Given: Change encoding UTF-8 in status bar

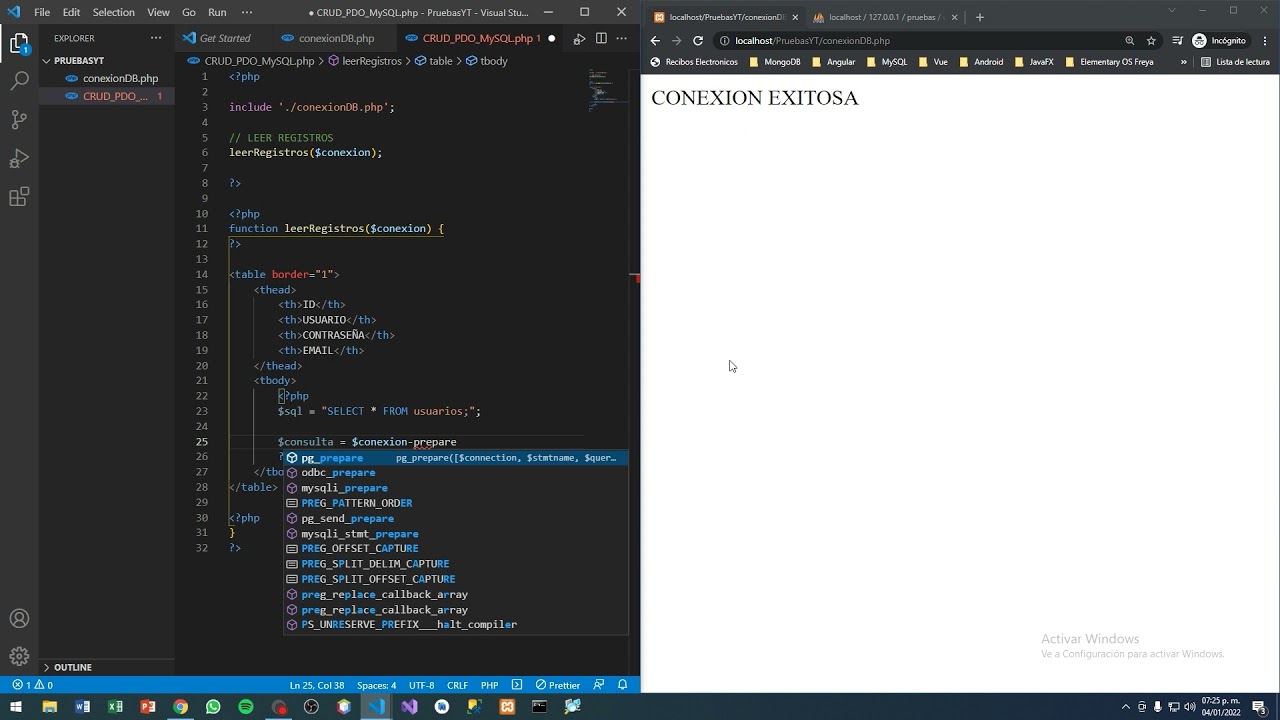Looking at the screenshot, I should 421,685.
